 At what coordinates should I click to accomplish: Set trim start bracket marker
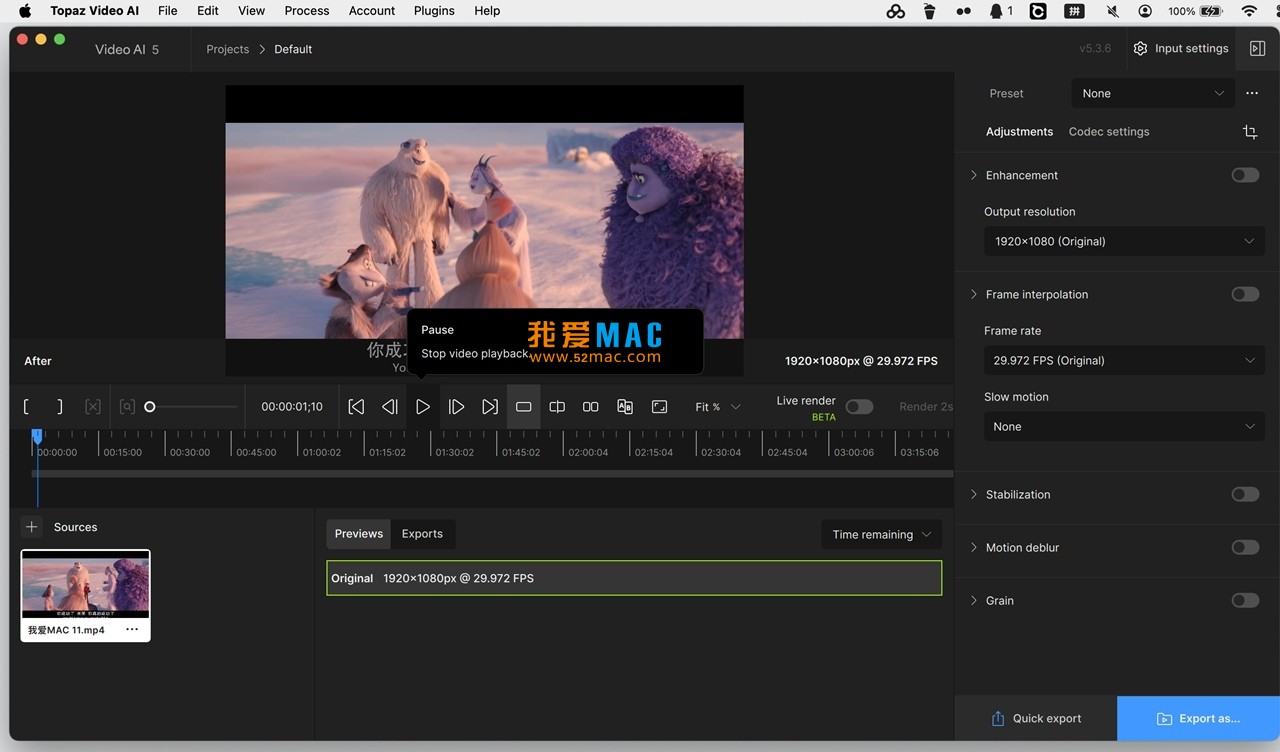click(x=27, y=407)
